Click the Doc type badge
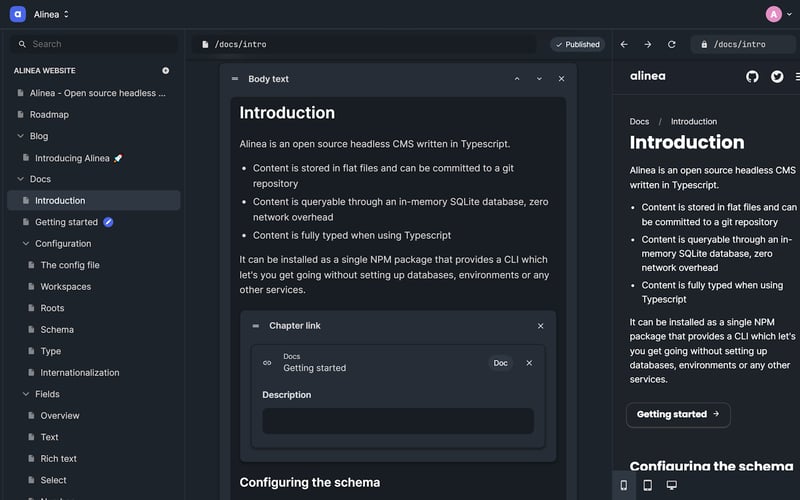The image size is (800, 500). (x=501, y=363)
